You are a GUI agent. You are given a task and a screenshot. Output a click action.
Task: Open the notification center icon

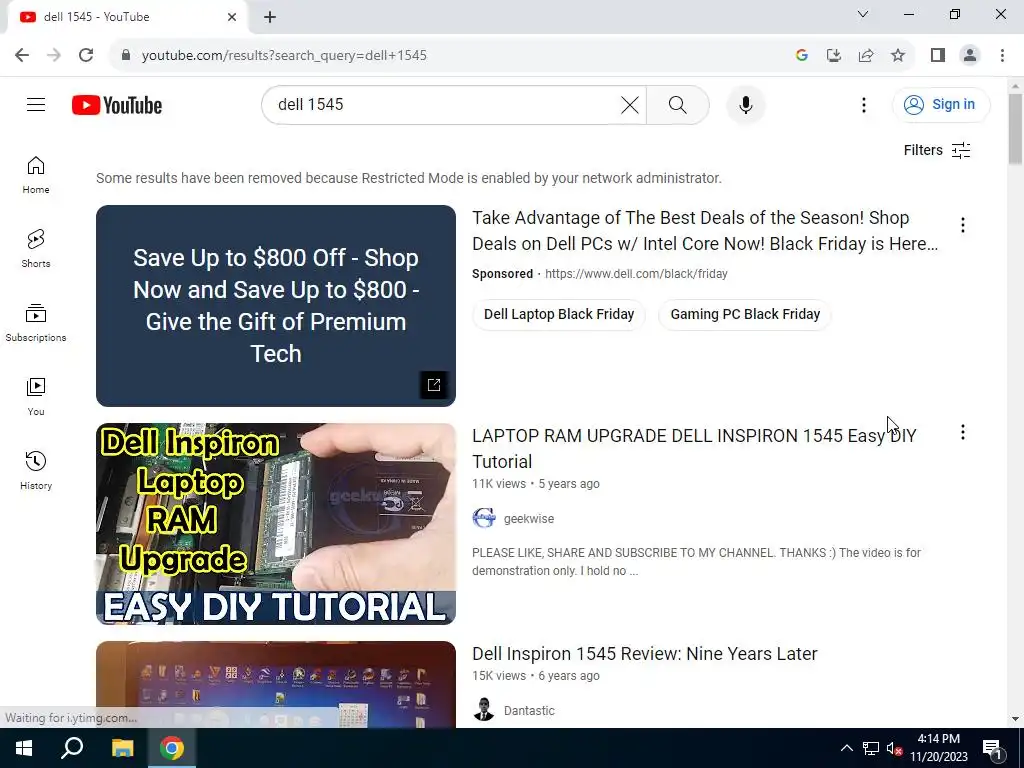(x=993, y=748)
